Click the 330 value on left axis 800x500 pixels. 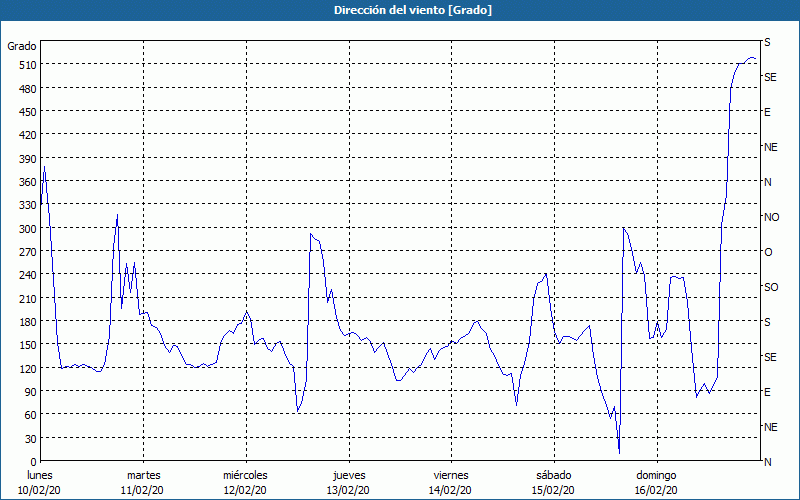coord(27,205)
